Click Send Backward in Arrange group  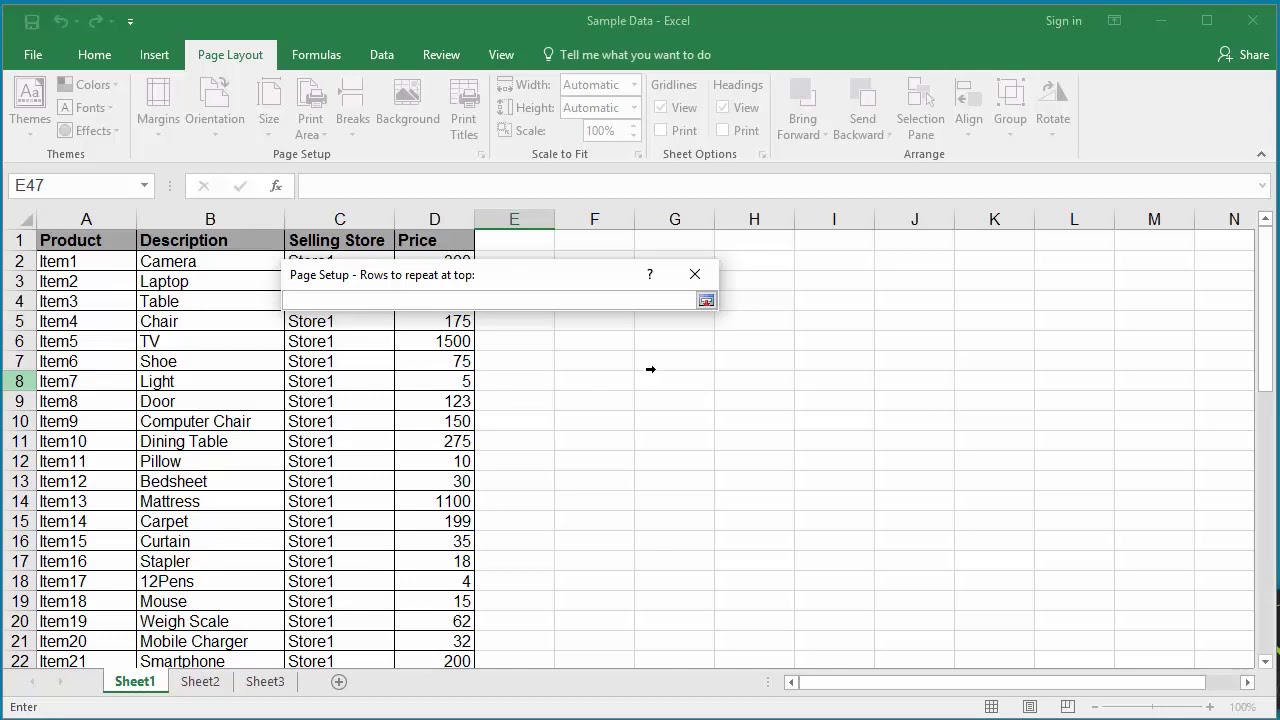(x=863, y=108)
